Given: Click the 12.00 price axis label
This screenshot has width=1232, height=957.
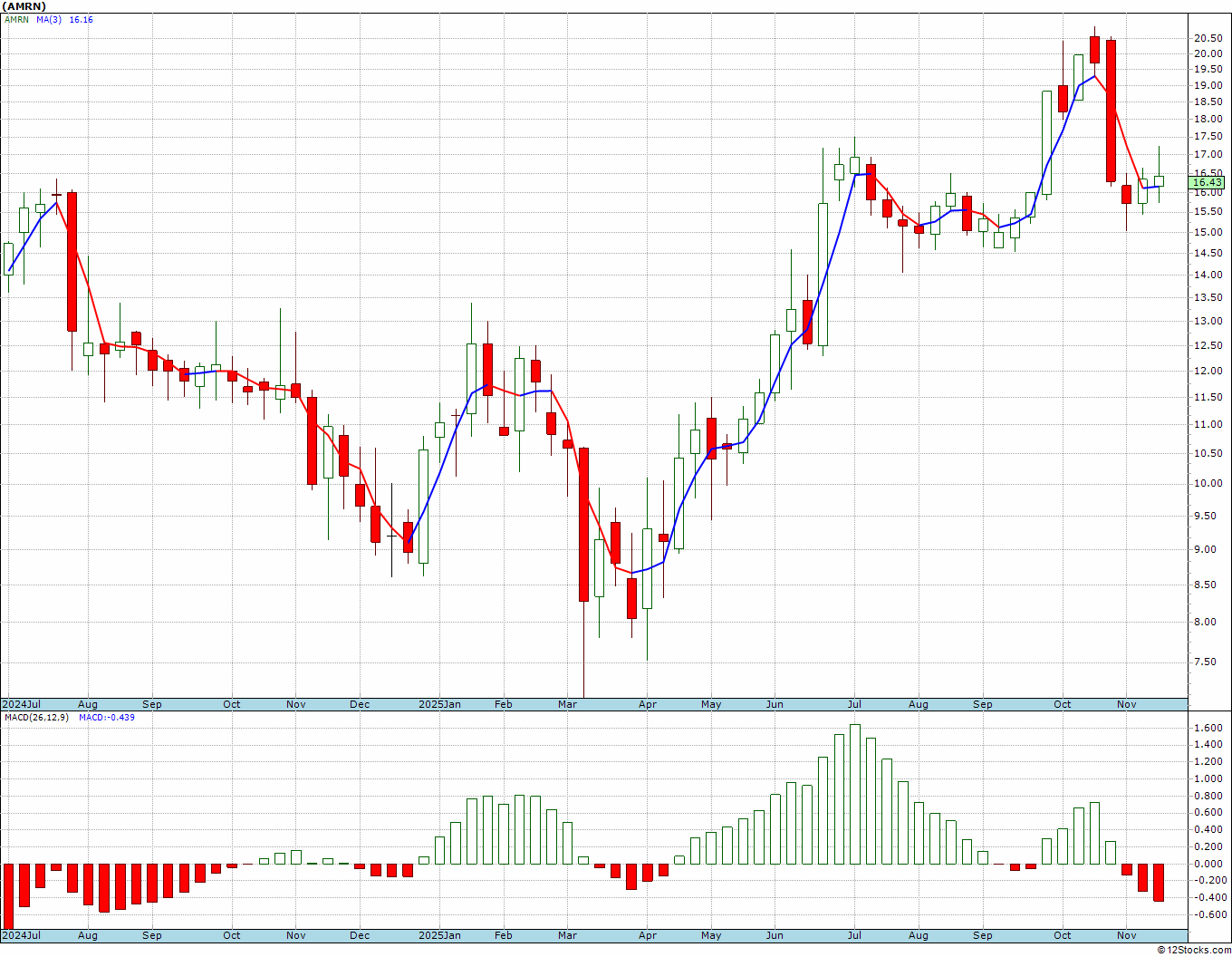Looking at the screenshot, I should (1207, 372).
